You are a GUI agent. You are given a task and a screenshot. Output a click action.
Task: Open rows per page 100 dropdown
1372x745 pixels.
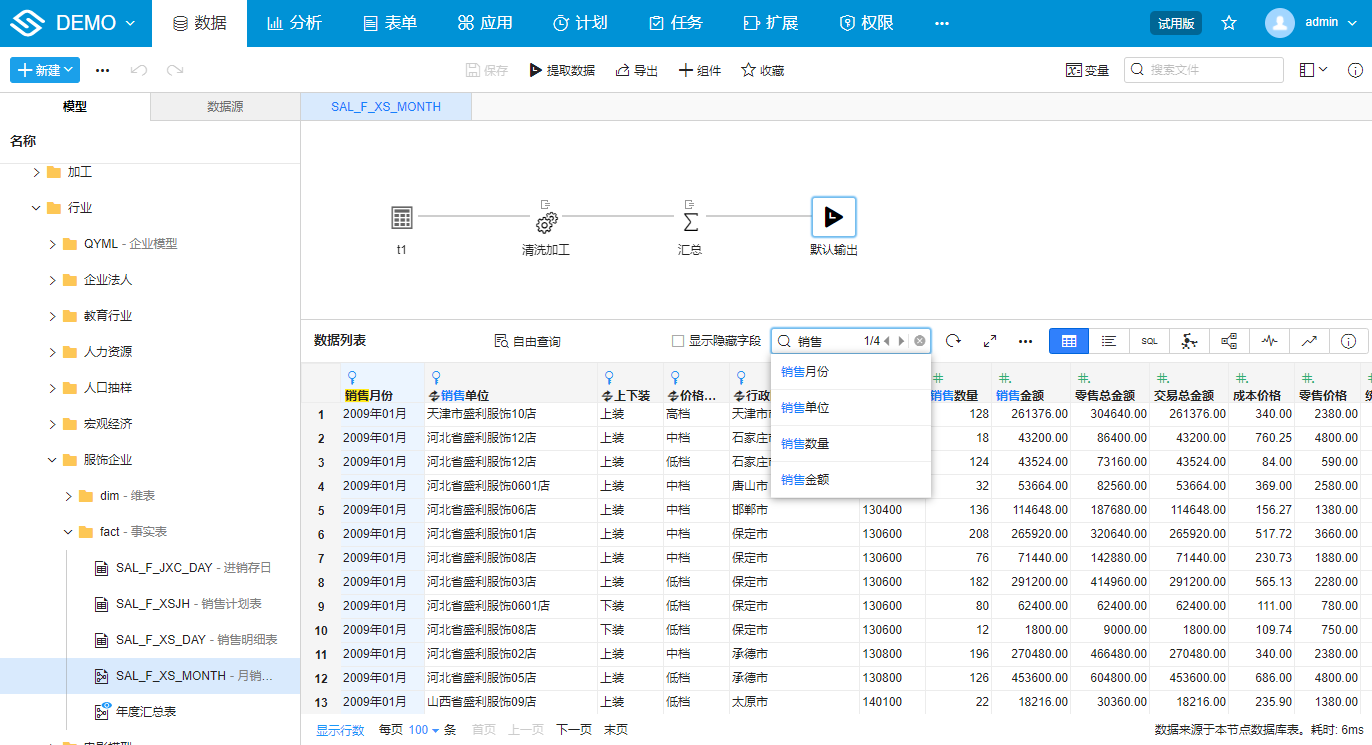tap(424, 730)
